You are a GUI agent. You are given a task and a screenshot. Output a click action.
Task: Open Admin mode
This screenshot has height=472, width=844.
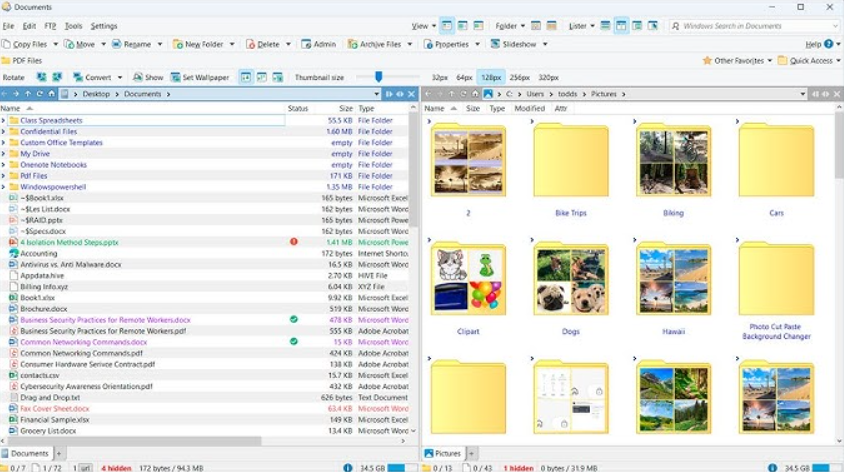[319, 44]
